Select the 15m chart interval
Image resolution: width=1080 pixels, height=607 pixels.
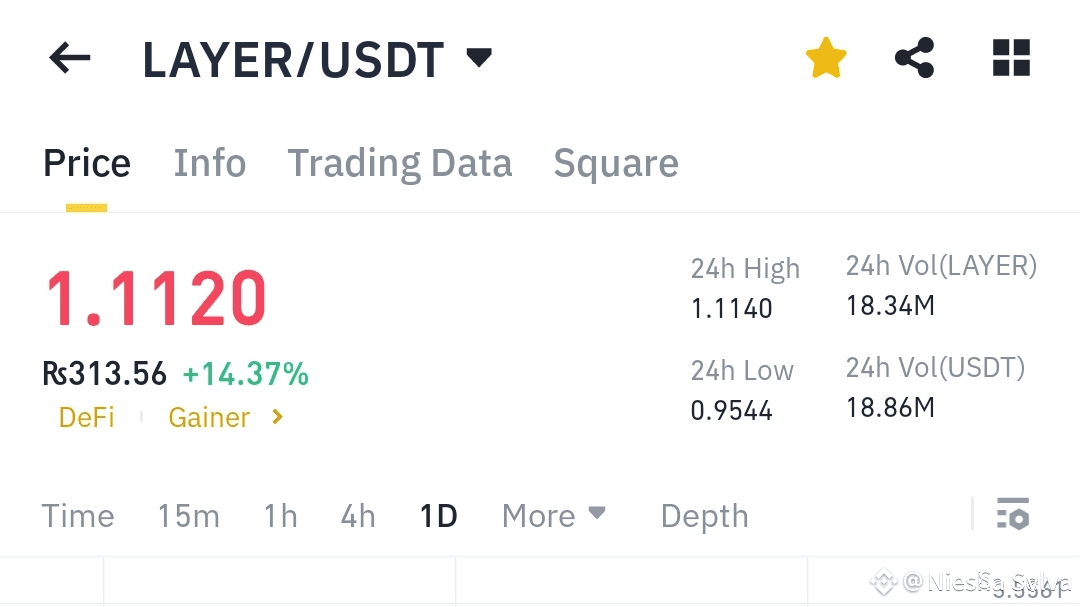pyautogui.click(x=189, y=516)
